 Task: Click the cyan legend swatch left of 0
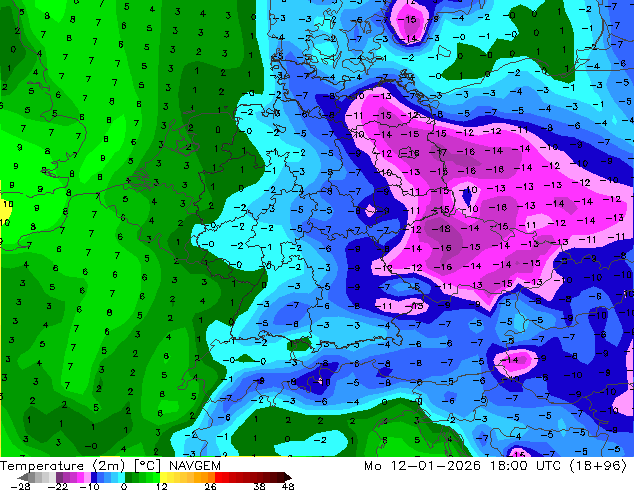coord(121,477)
